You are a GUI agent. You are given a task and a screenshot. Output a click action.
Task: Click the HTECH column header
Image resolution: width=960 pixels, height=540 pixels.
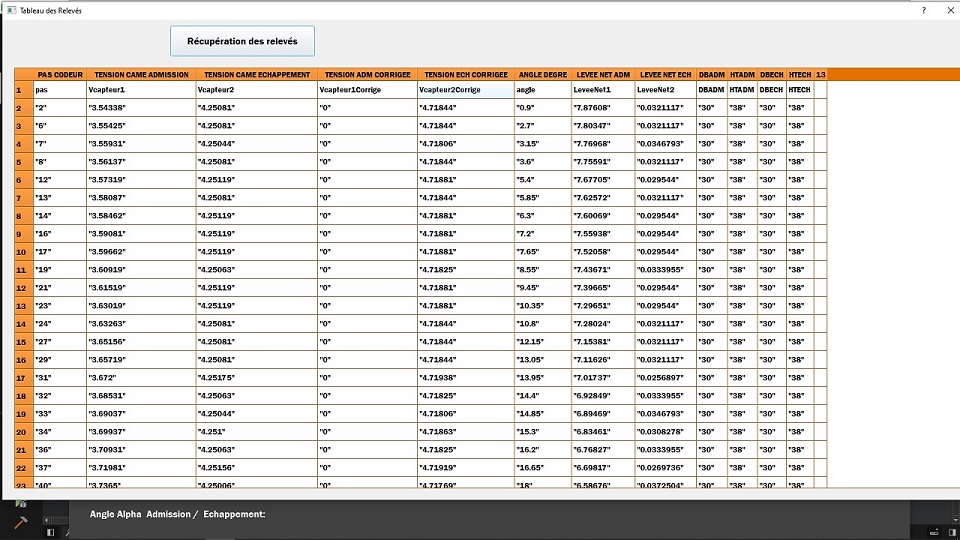click(x=799, y=74)
